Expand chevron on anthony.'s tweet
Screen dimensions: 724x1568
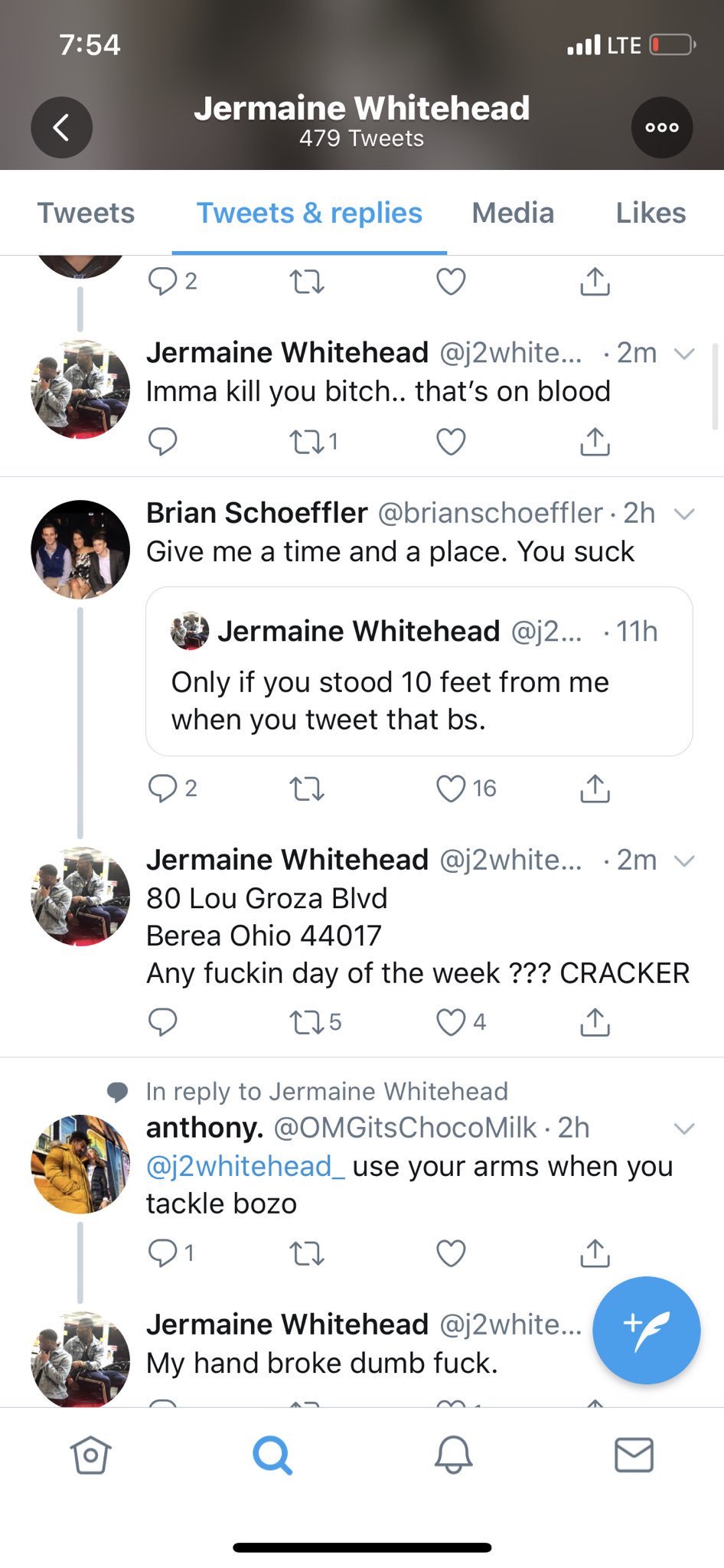point(684,1129)
